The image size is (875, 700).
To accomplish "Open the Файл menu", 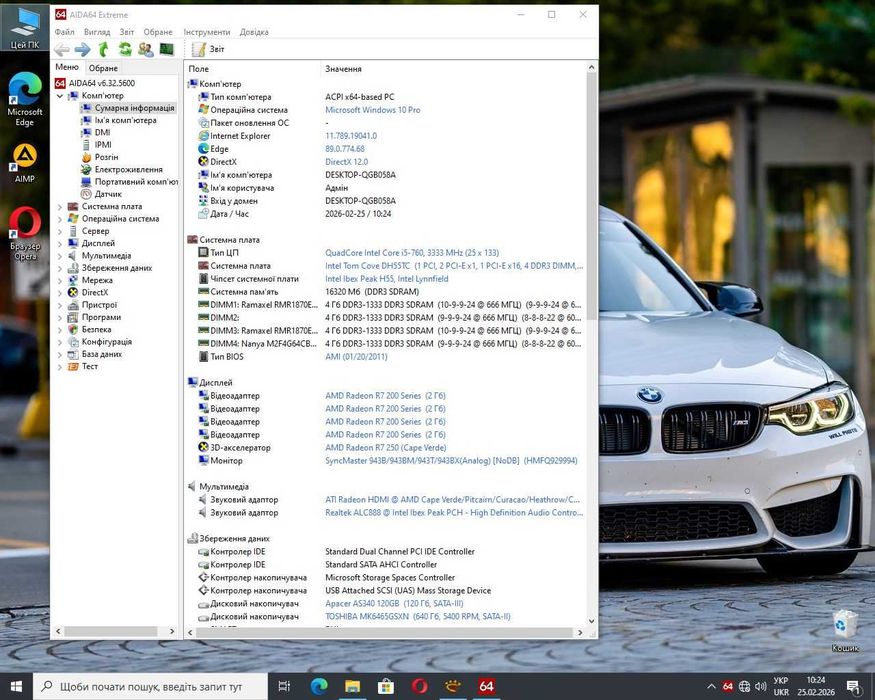I will [x=64, y=32].
